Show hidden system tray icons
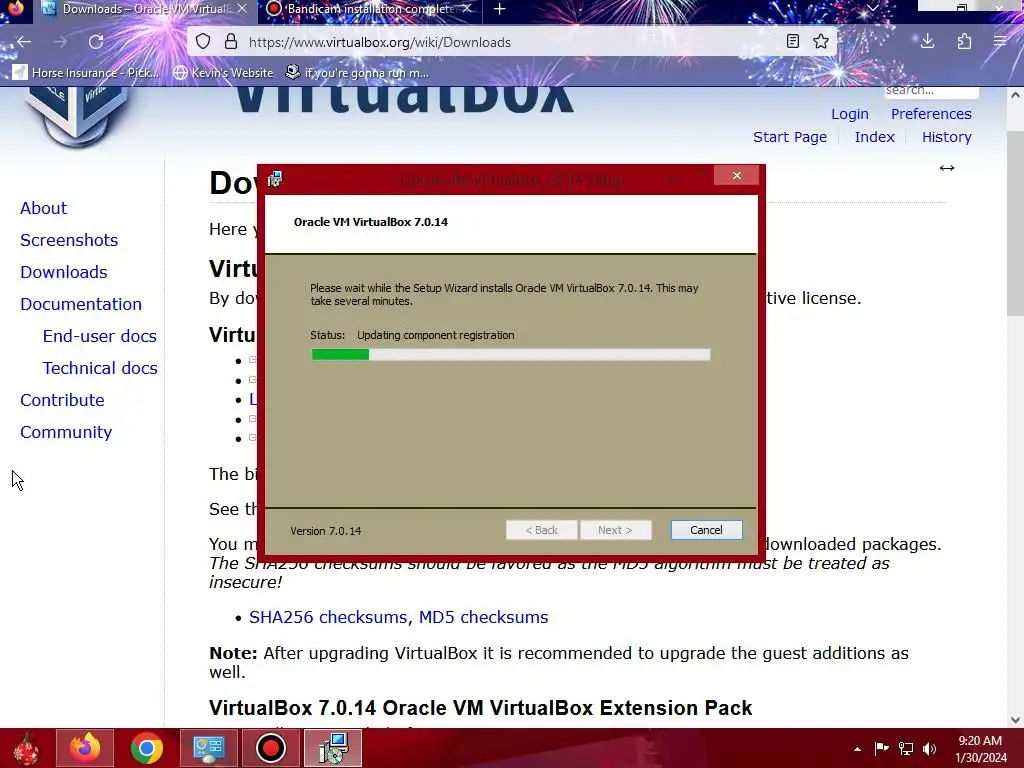 [x=857, y=749]
